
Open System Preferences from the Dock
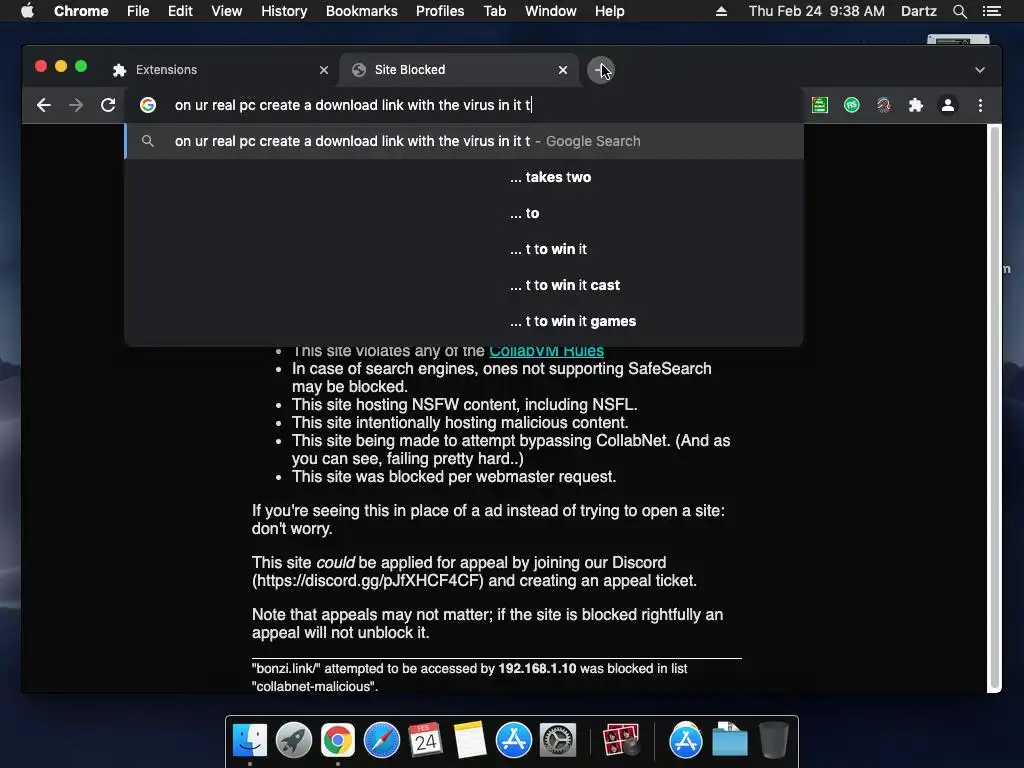coord(557,741)
